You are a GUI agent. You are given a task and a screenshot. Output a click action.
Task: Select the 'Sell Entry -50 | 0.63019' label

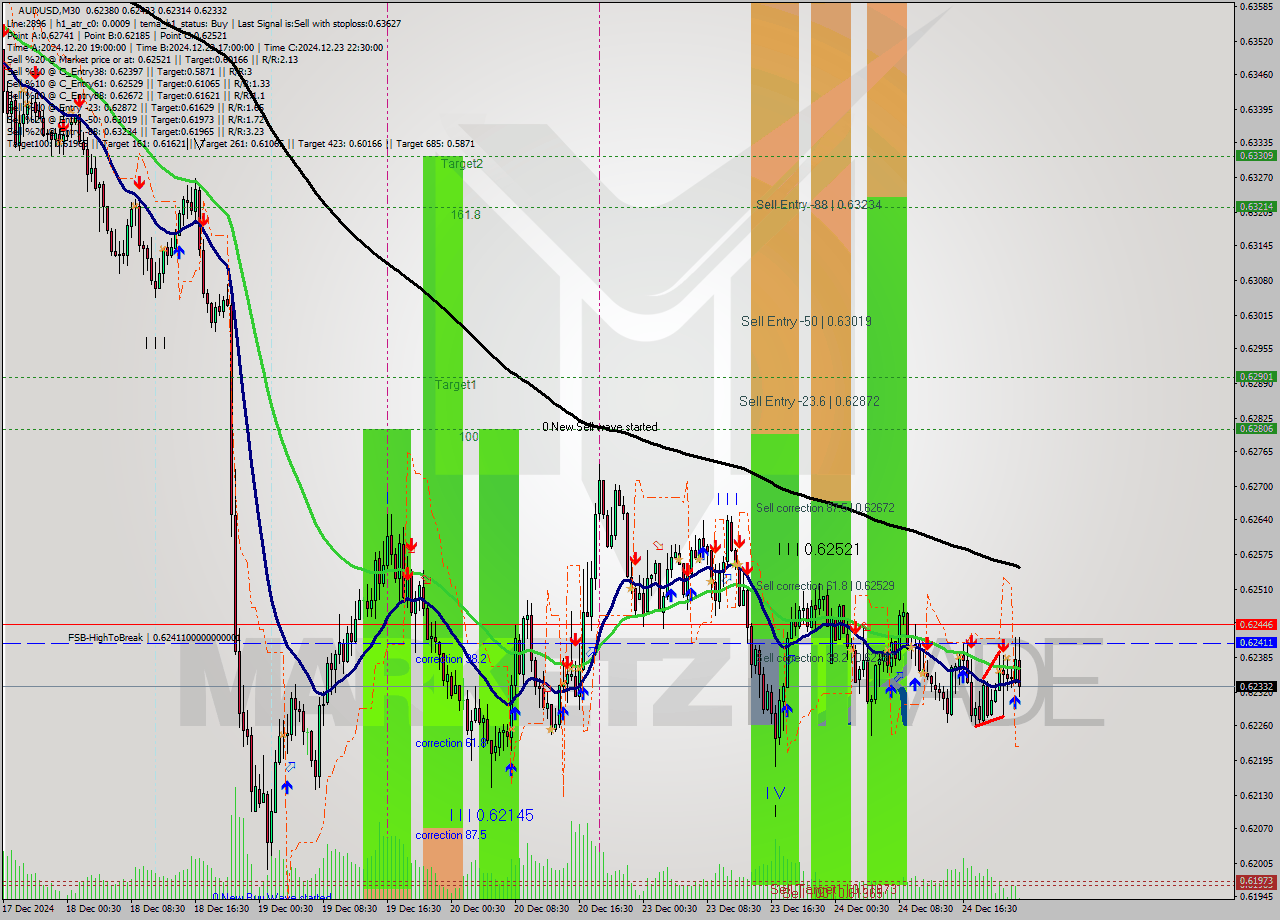(x=806, y=321)
